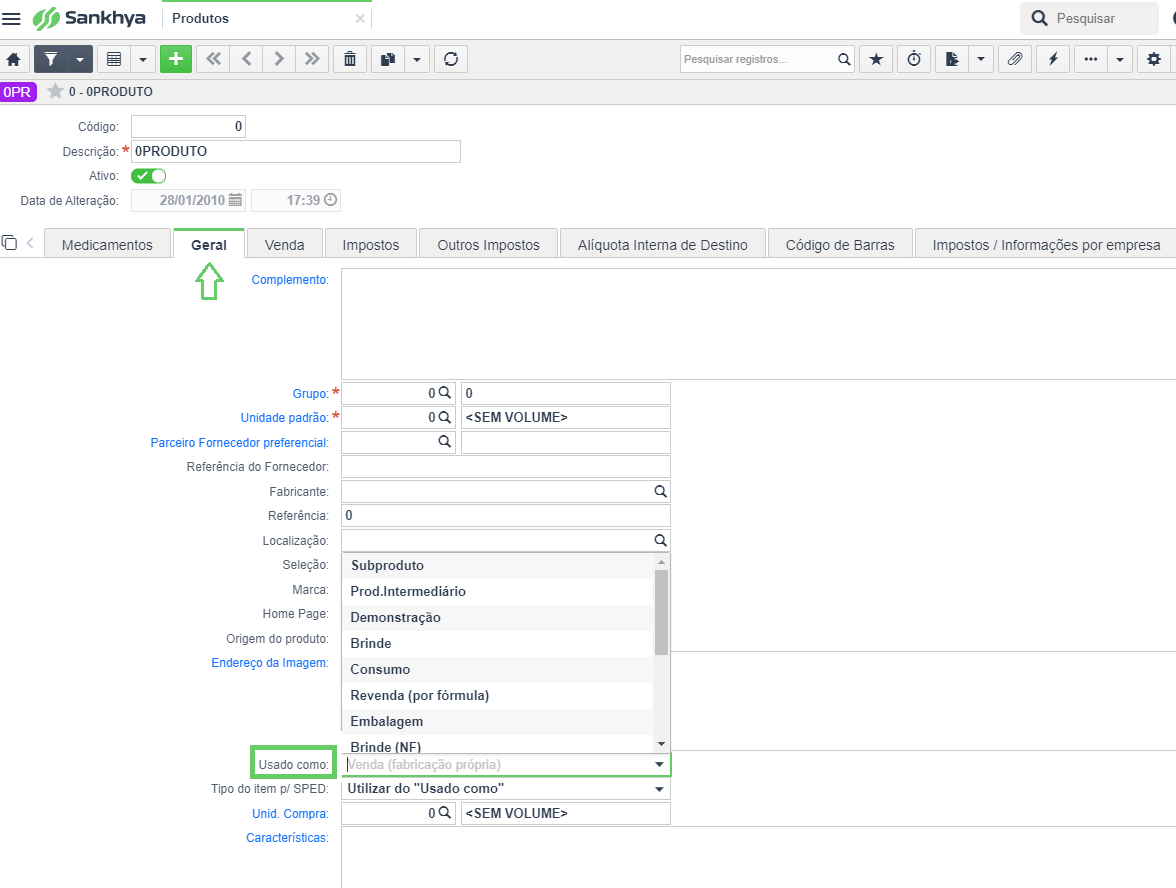Mark 0PRODUTO as favorite with star
This screenshot has width=1176, height=888.
(56, 92)
